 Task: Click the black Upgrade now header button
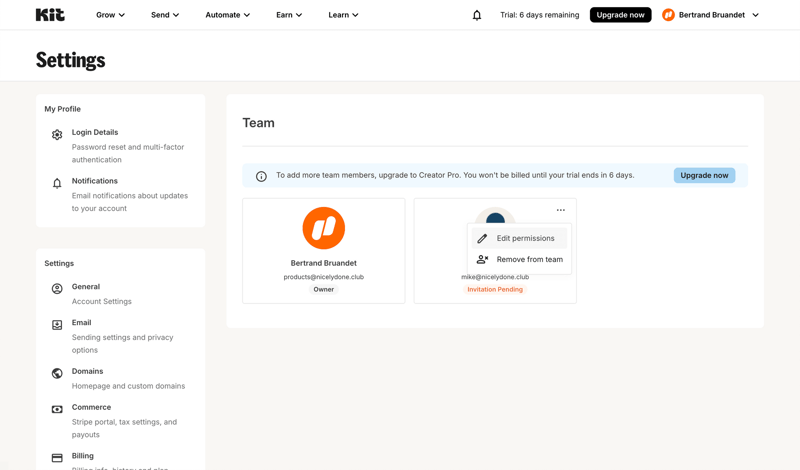tap(620, 15)
